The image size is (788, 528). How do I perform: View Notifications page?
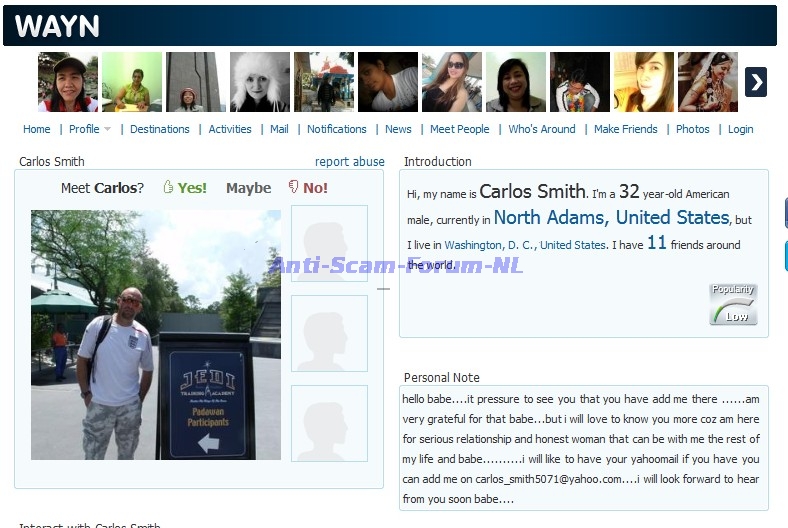pos(336,129)
